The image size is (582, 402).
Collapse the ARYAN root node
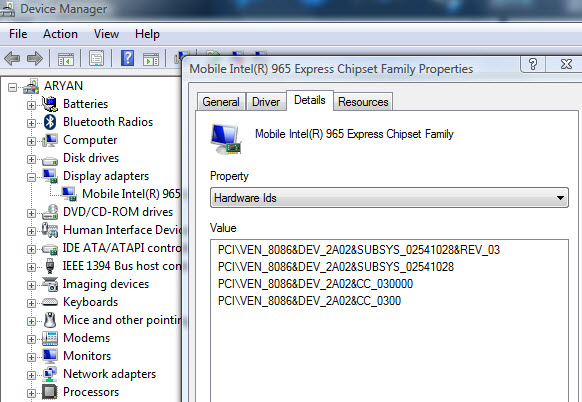(12, 88)
